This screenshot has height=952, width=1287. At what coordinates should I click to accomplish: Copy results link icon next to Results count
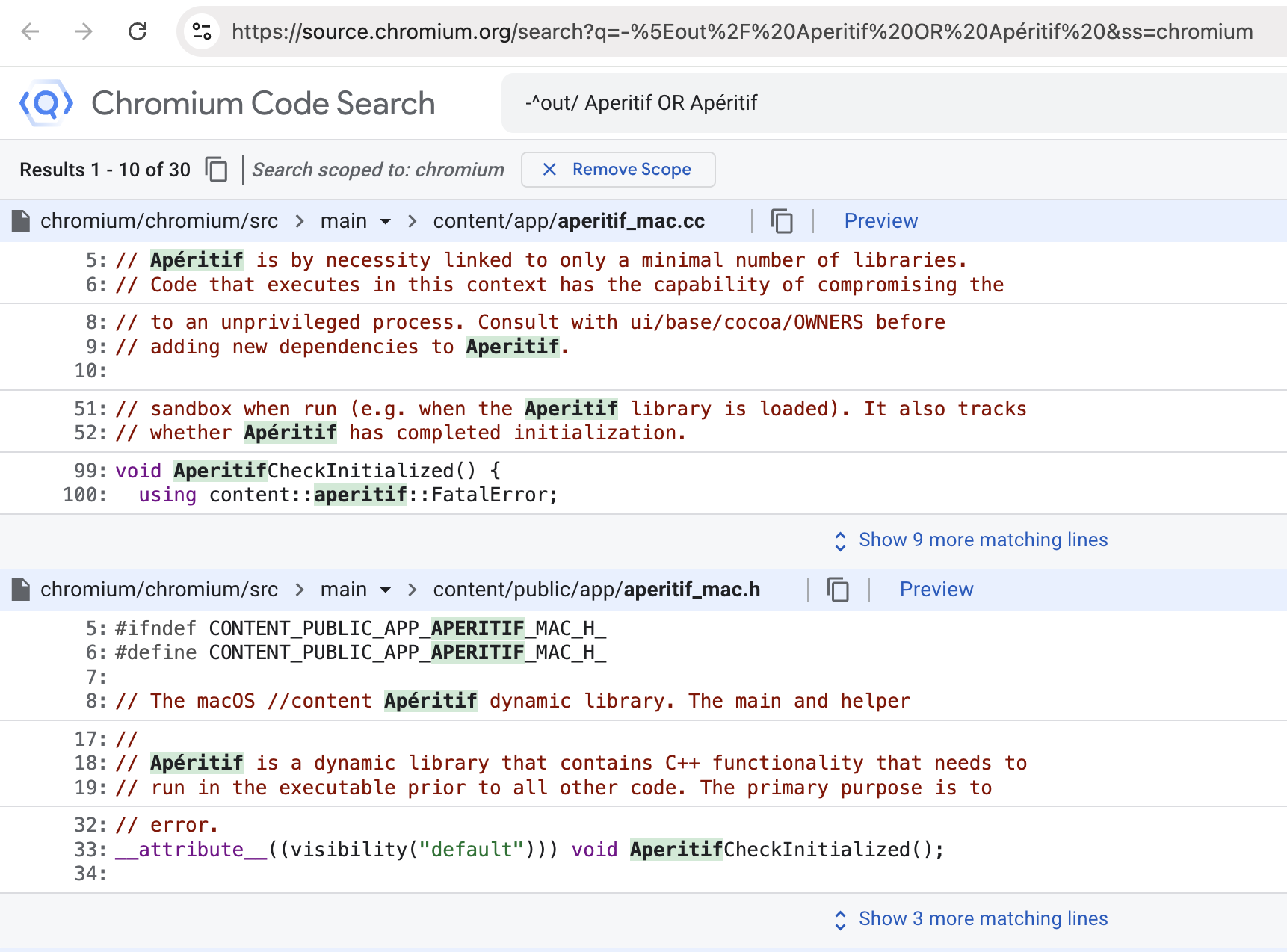point(217,170)
